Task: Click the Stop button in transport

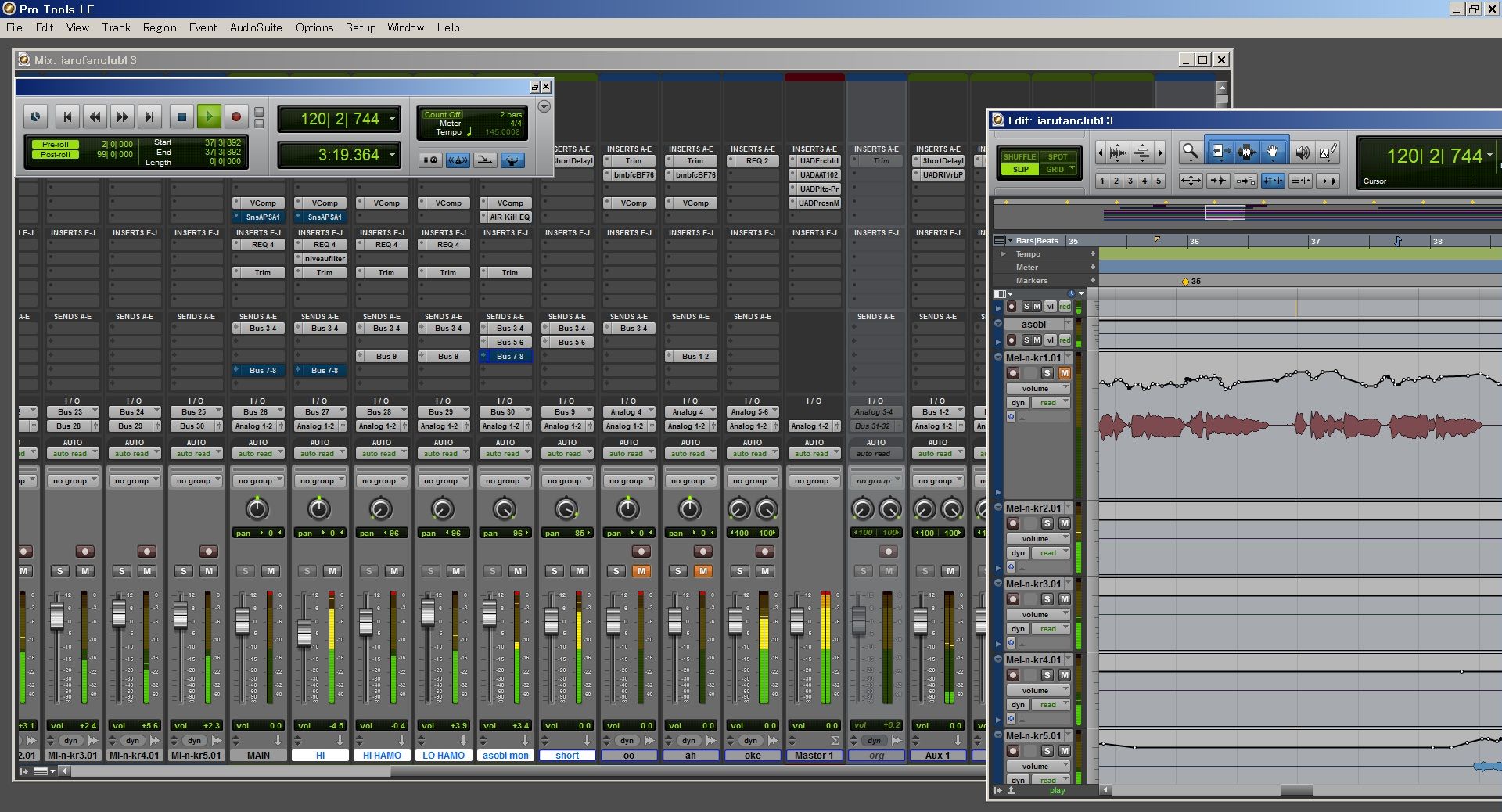Action: coord(181,117)
